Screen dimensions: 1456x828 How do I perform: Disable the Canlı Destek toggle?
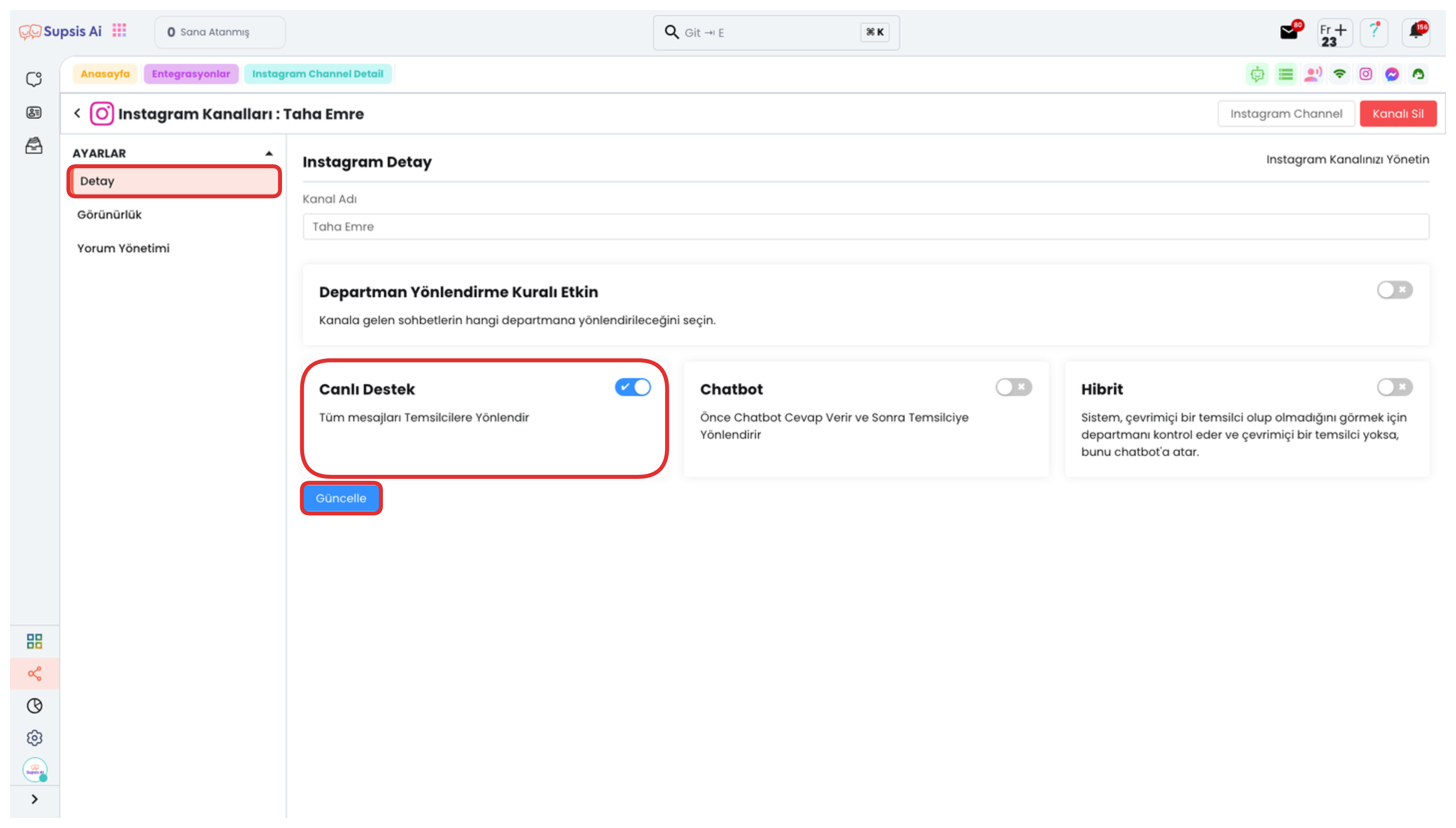pos(633,387)
